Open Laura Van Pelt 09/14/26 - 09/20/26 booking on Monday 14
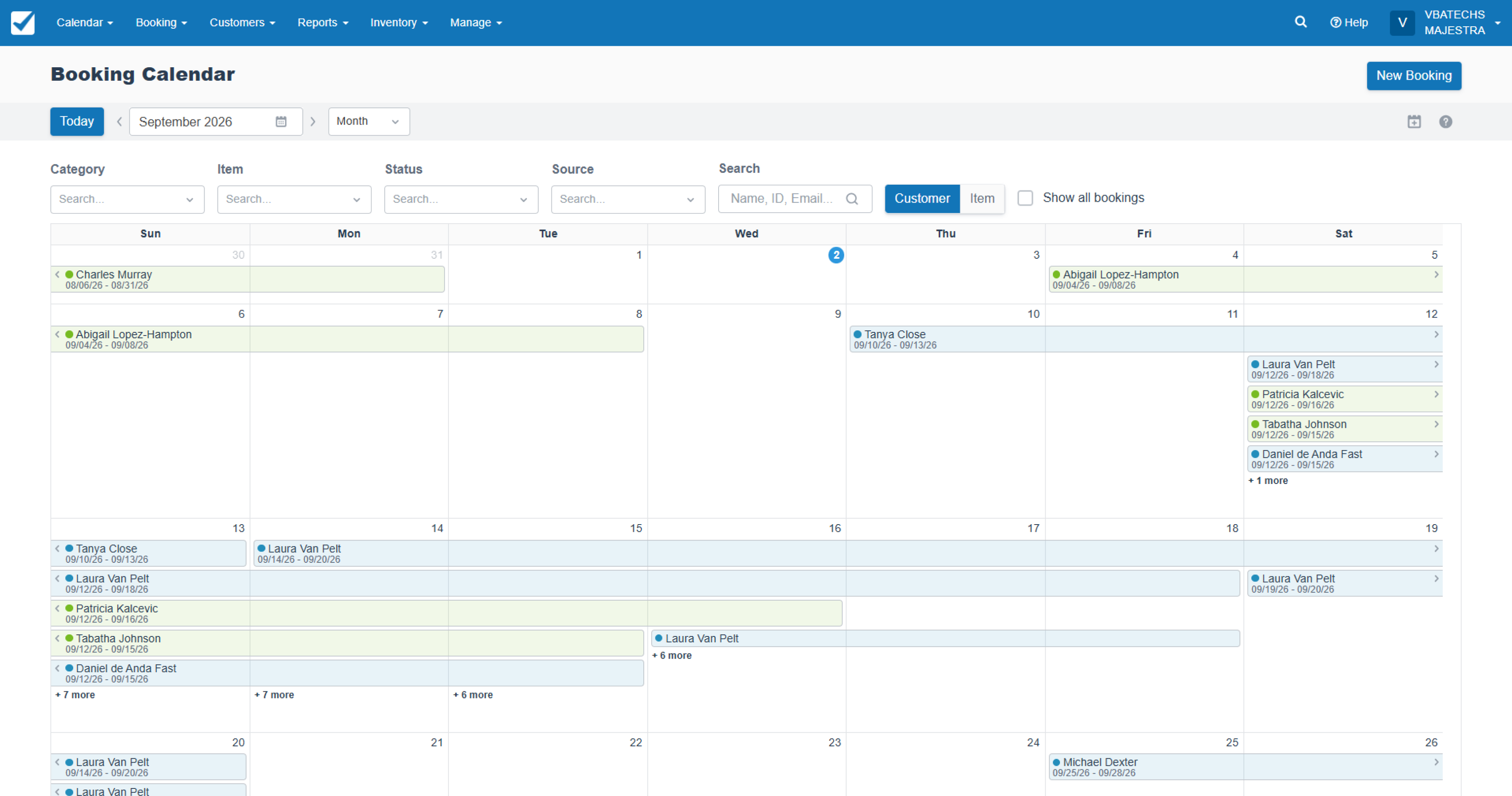Image resolution: width=1512 pixels, height=796 pixels. tap(848, 554)
